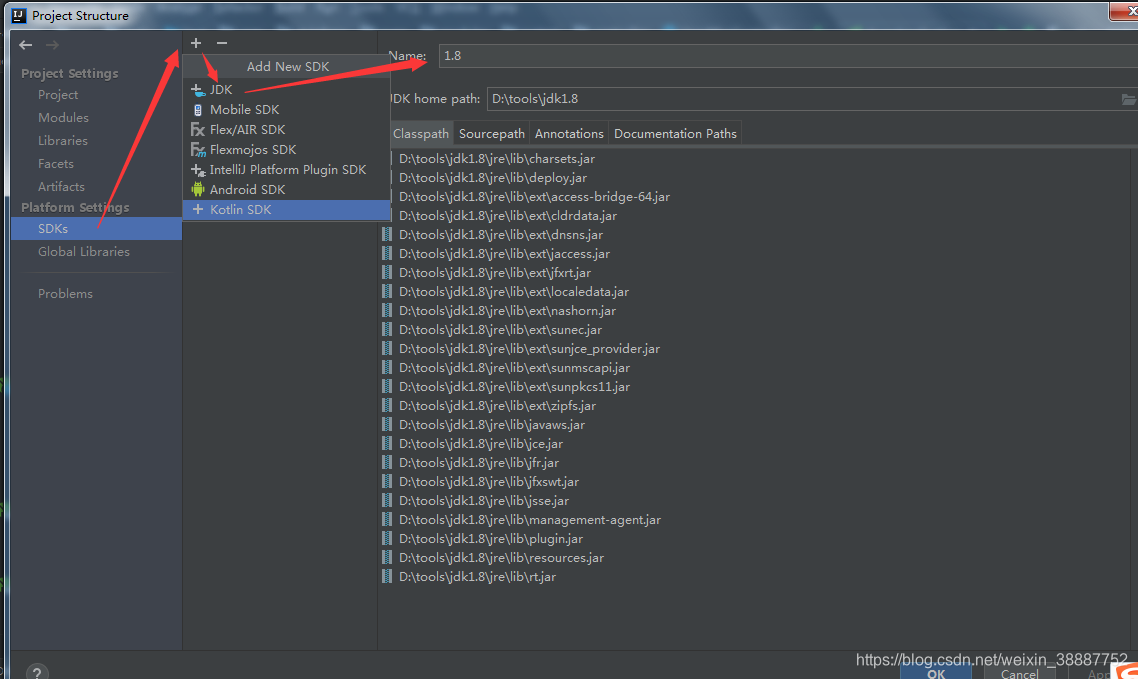Click the browse folder icon for JDK path

pyautogui.click(x=1129, y=99)
